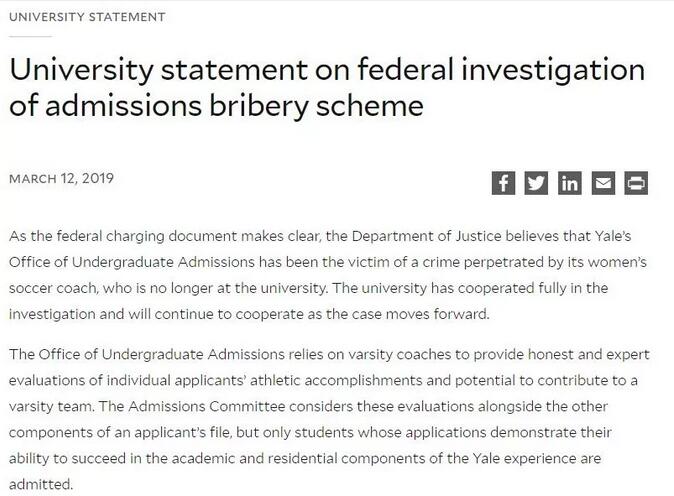Viewport: 674px width, 496px height.
Task: Click the second paragraph beginning 'The Office of'
Action: pyautogui.click(x=329, y=419)
